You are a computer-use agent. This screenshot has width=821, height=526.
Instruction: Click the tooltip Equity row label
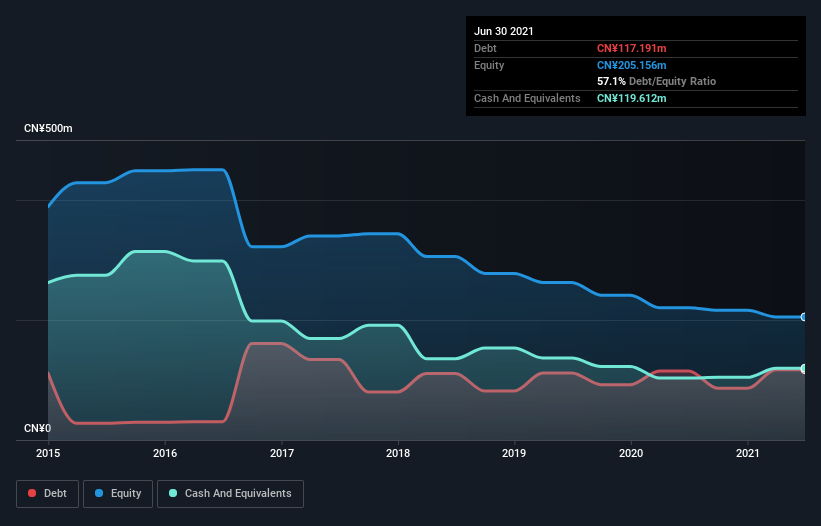489,65
